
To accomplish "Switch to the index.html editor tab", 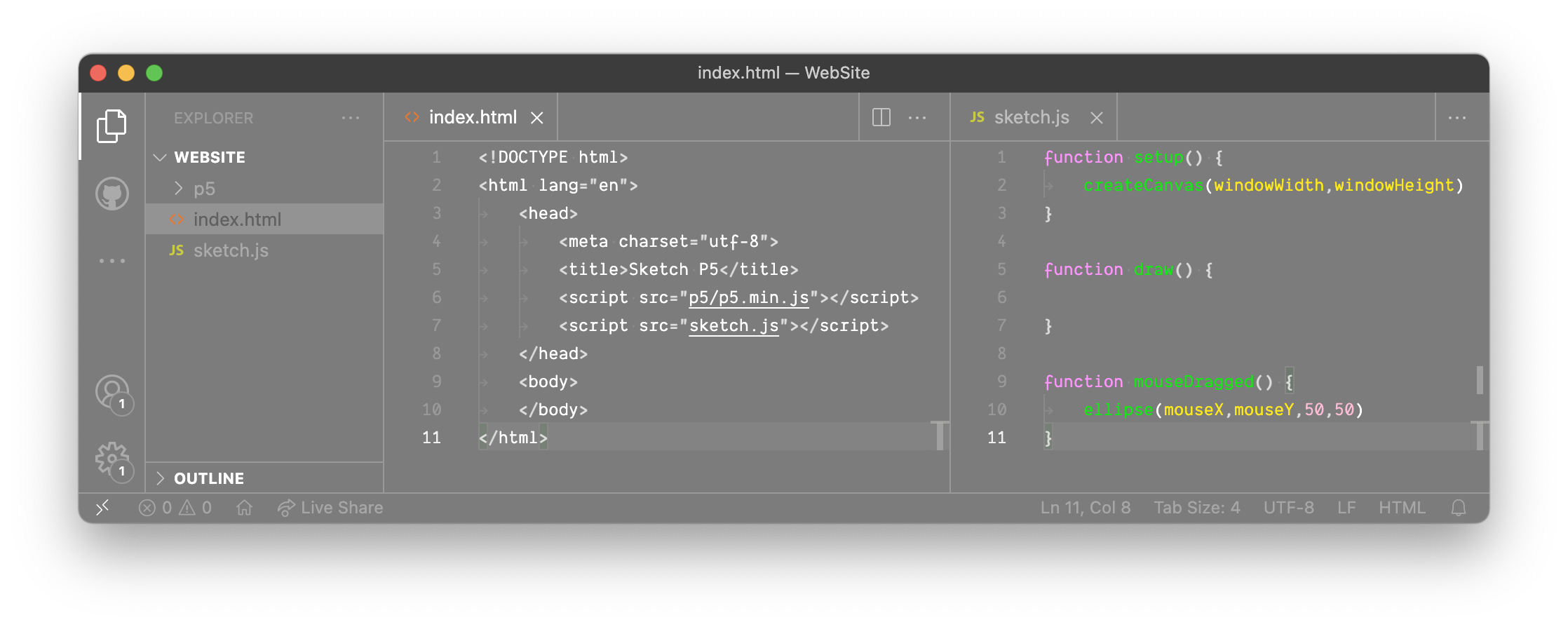I will click(x=472, y=118).
